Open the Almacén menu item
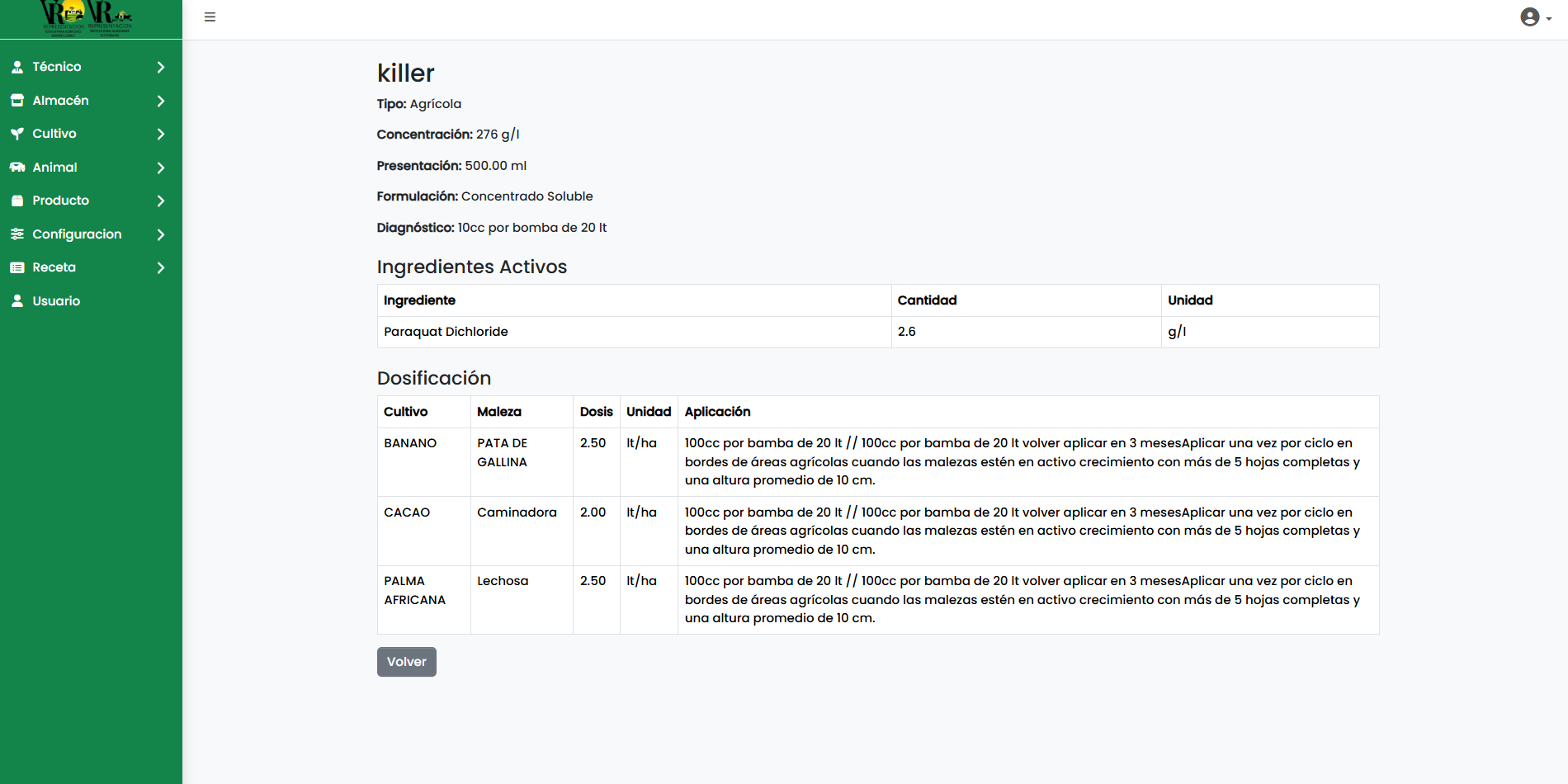Viewport: 1568px width, 784px height. (91, 101)
